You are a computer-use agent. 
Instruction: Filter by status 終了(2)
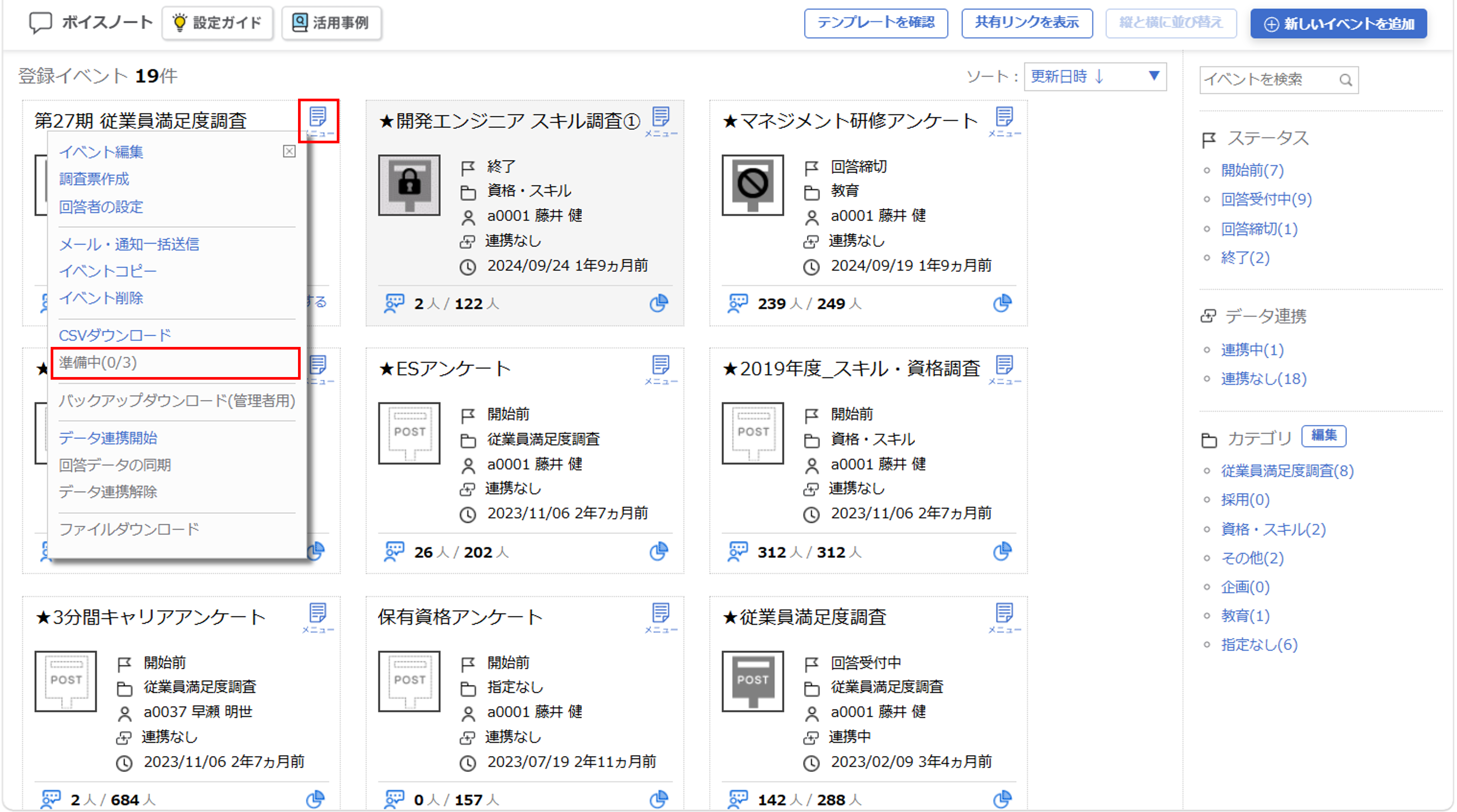click(x=1245, y=258)
